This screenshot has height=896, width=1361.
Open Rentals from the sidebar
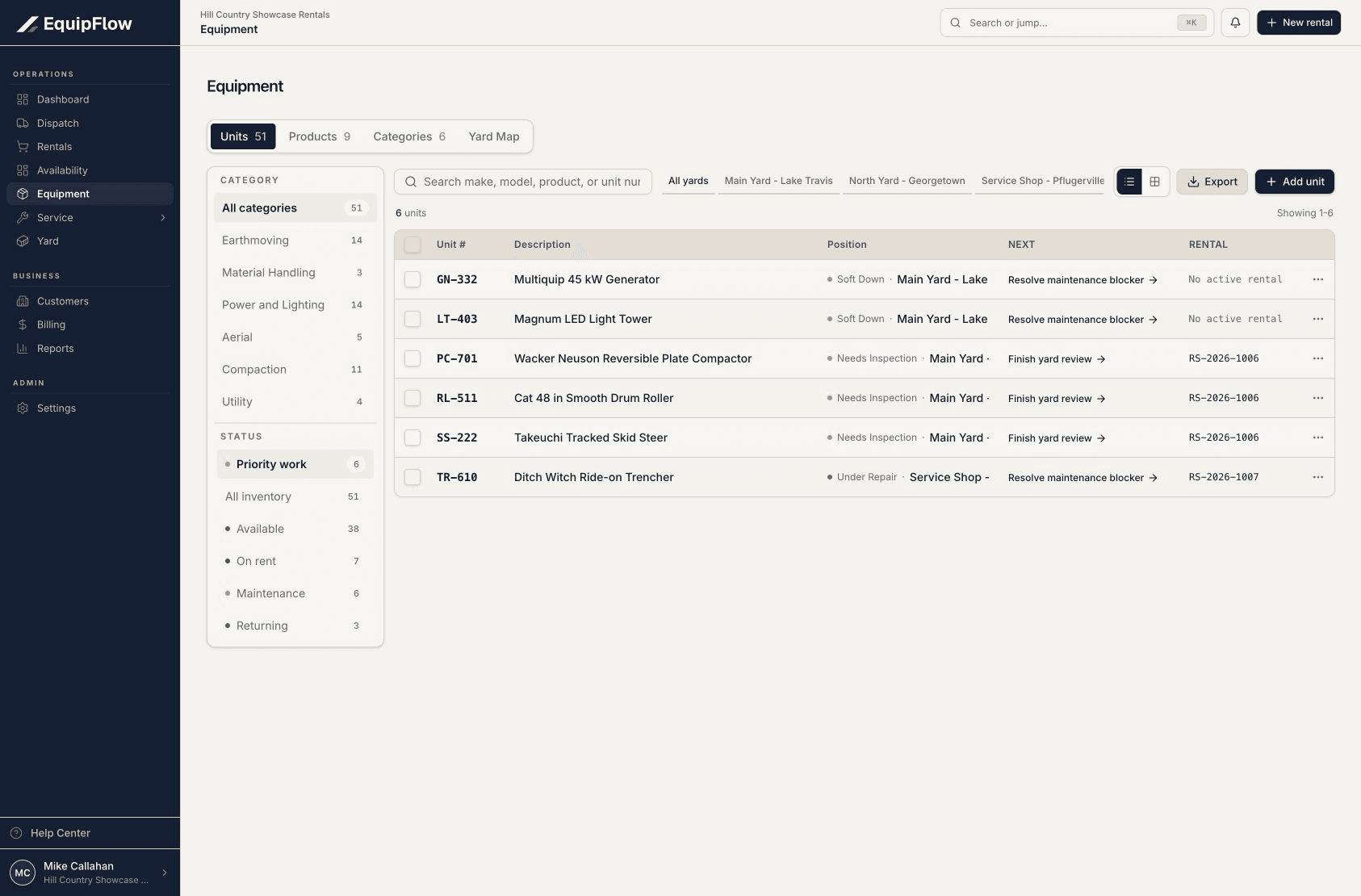(x=90, y=147)
